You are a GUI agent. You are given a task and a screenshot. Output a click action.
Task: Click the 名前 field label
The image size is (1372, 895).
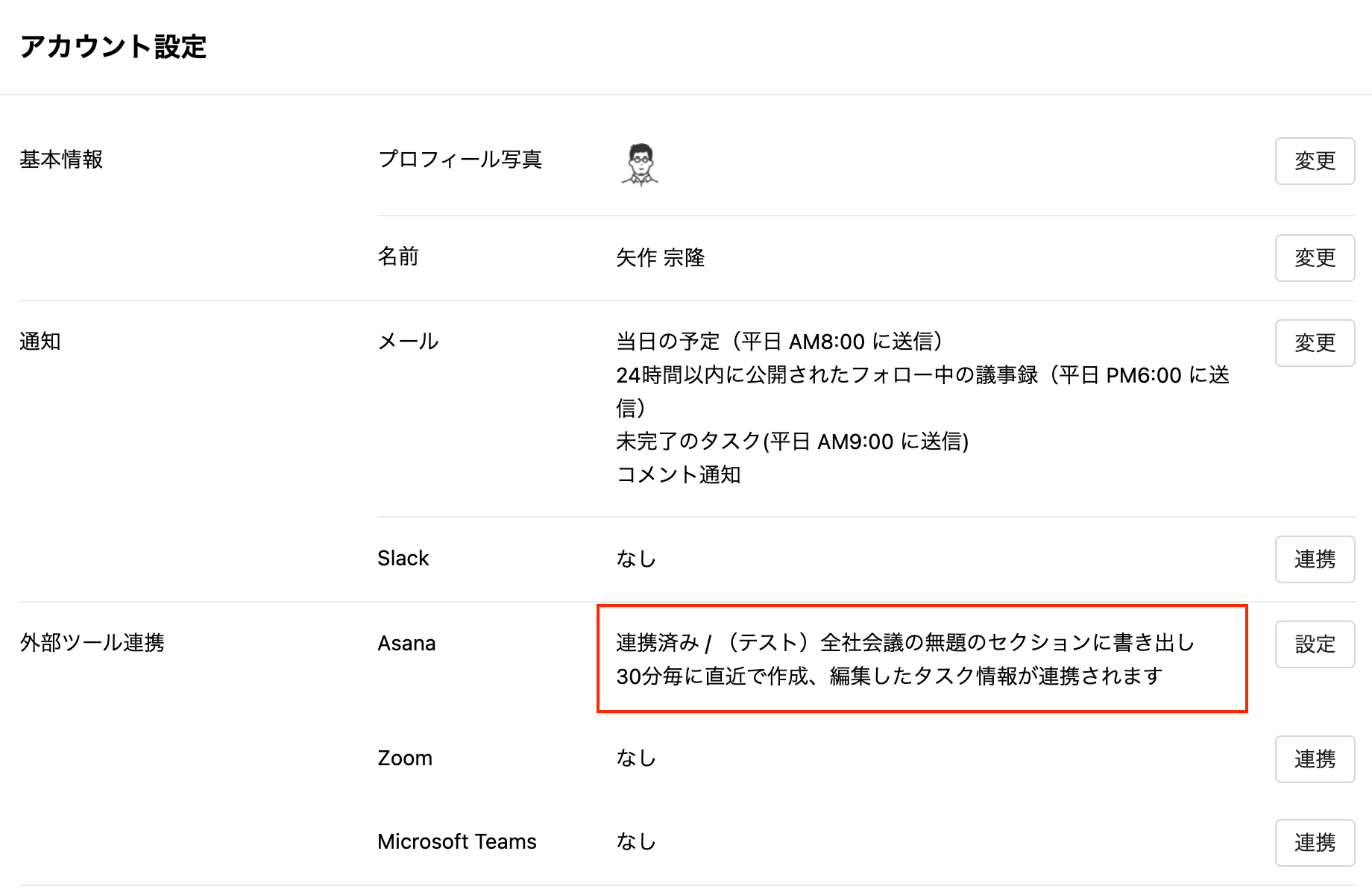click(398, 257)
